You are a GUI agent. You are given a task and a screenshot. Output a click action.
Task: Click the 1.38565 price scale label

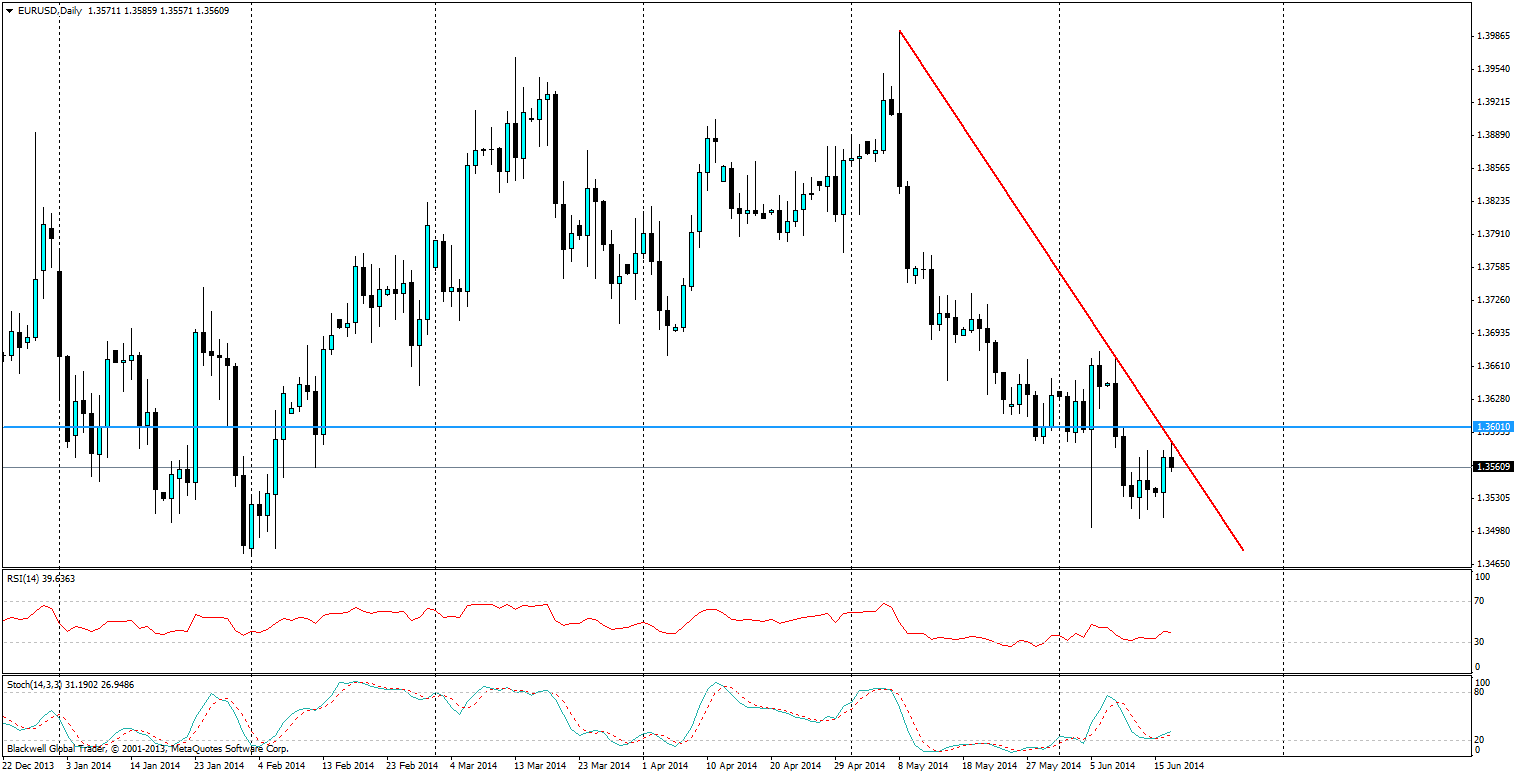(x=1492, y=168)
